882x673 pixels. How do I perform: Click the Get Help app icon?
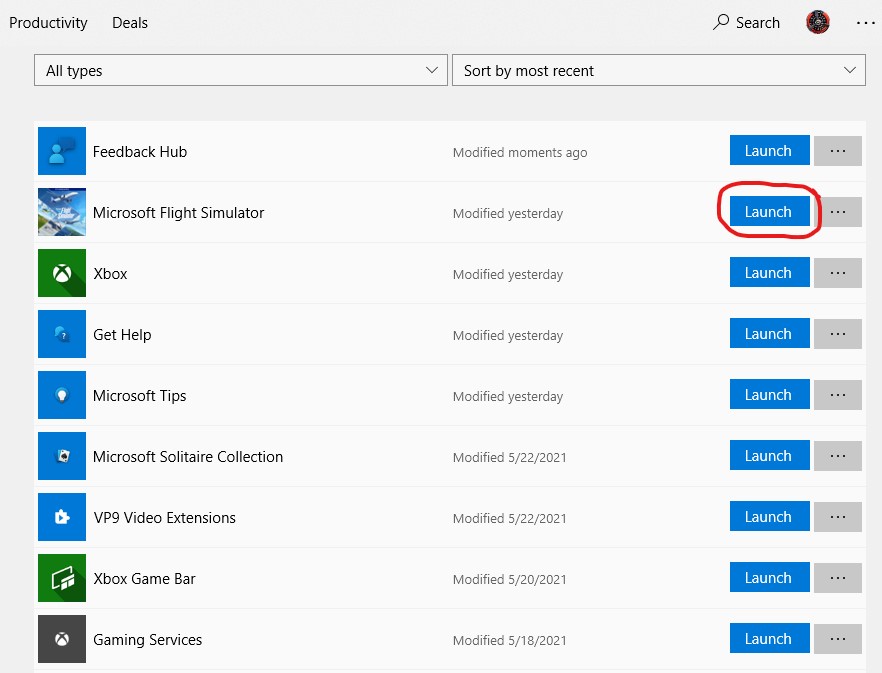(62, 334)
